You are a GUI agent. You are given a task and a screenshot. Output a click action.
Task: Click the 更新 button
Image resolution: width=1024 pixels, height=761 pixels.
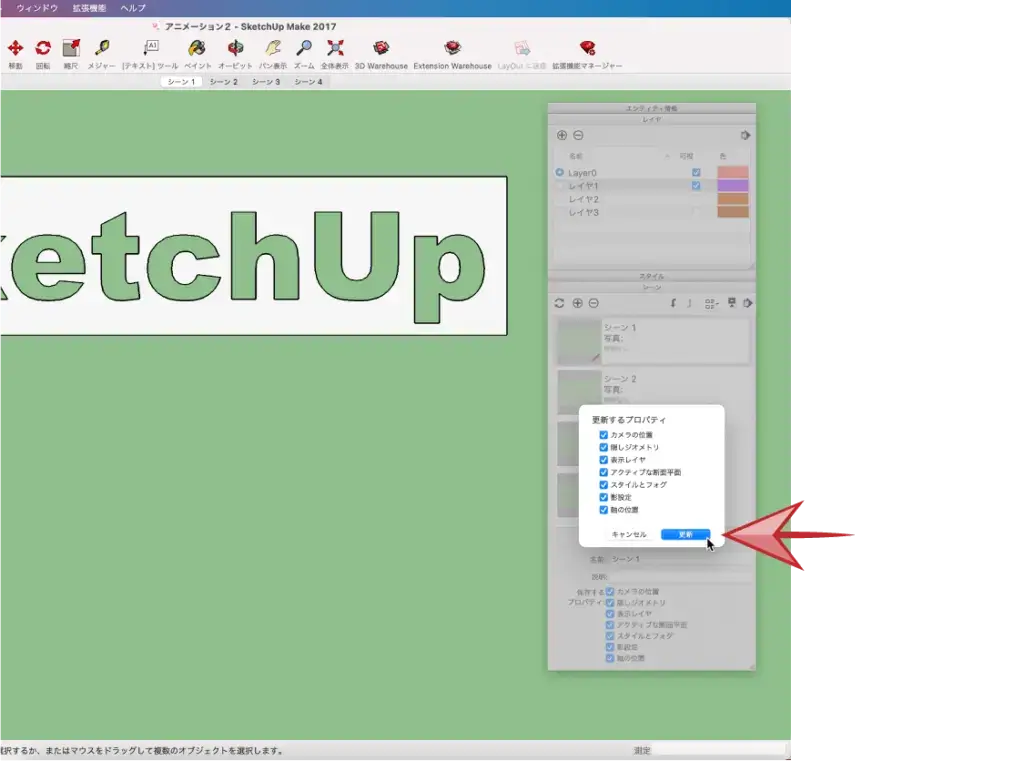click(x=685, y=535)
